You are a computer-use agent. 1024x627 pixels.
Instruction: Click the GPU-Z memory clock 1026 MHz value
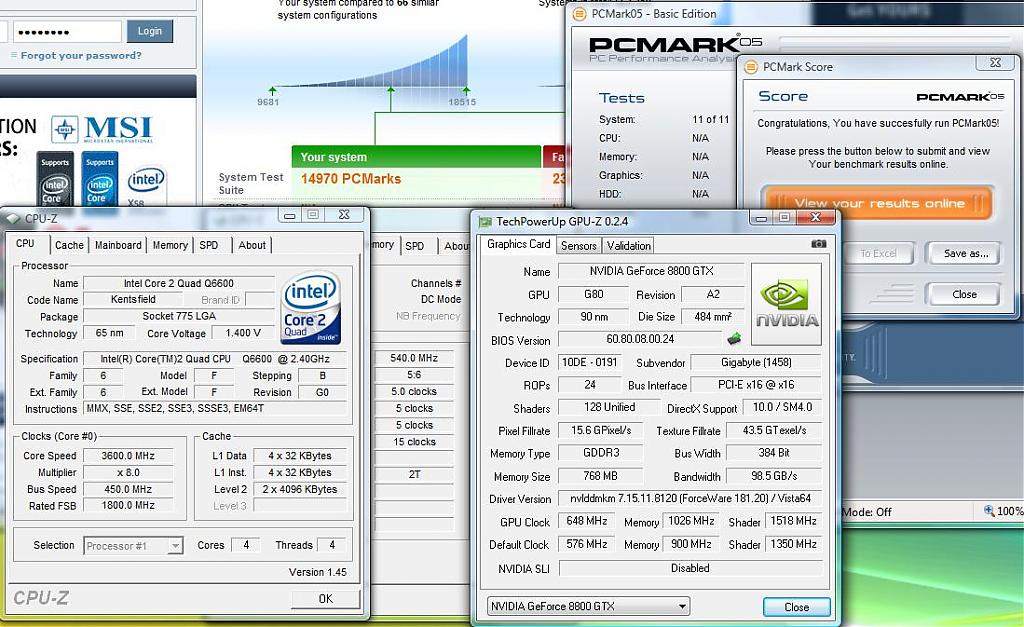click(x=691, y=521)
